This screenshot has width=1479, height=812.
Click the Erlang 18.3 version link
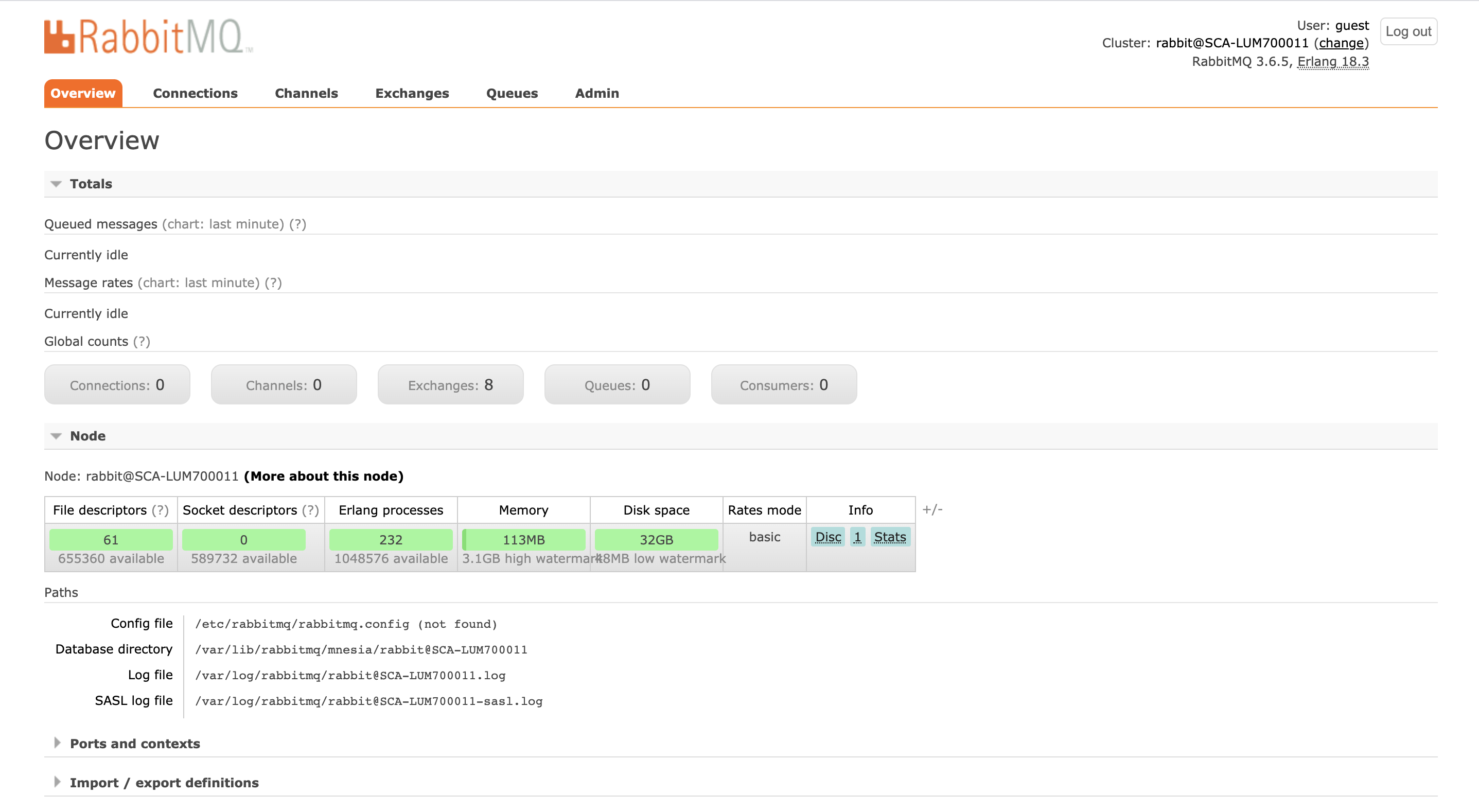click(1333, 61)
